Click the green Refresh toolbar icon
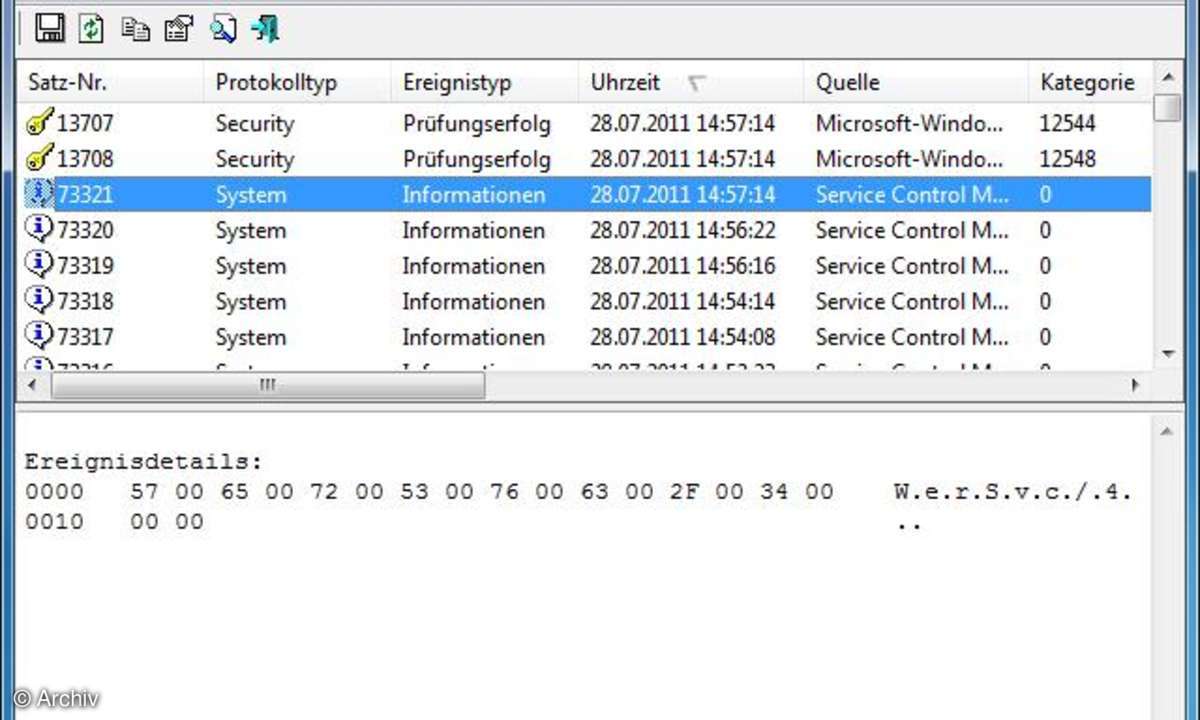The width and height of the screenshot is (1200, 720). [x=91, y=28]
